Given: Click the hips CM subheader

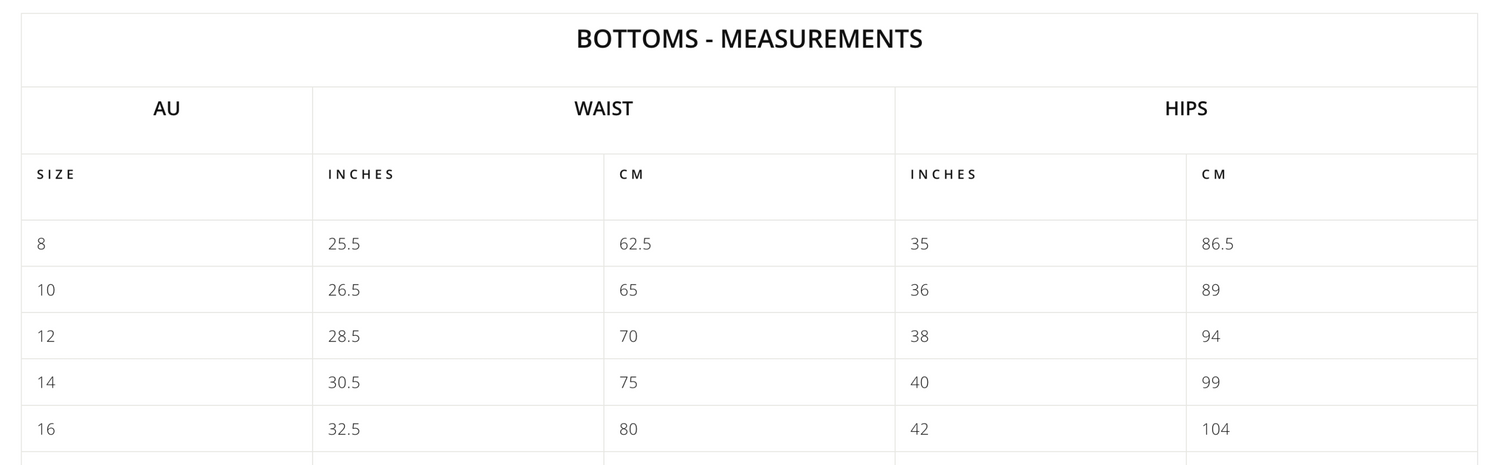Looking at the screenshot, I should pos(1214,175).
